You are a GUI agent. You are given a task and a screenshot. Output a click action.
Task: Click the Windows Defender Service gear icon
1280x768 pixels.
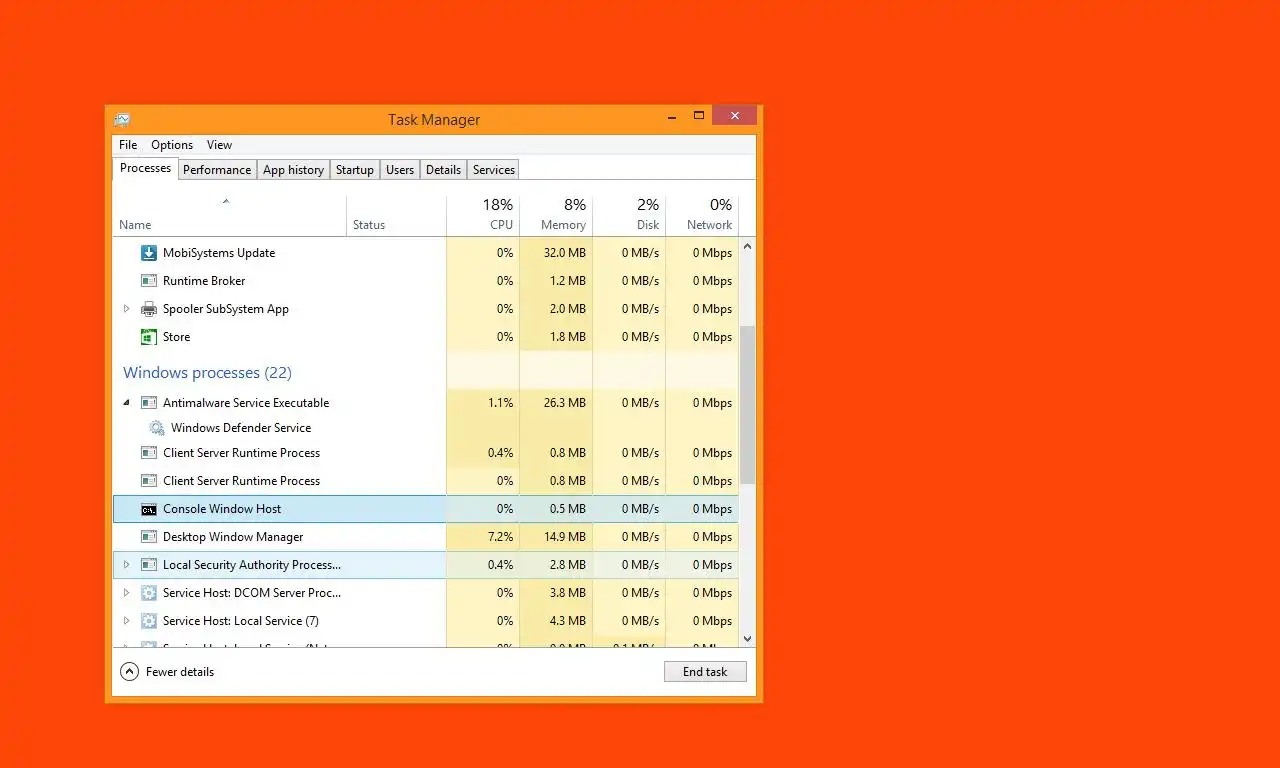(x=157, y=428)
